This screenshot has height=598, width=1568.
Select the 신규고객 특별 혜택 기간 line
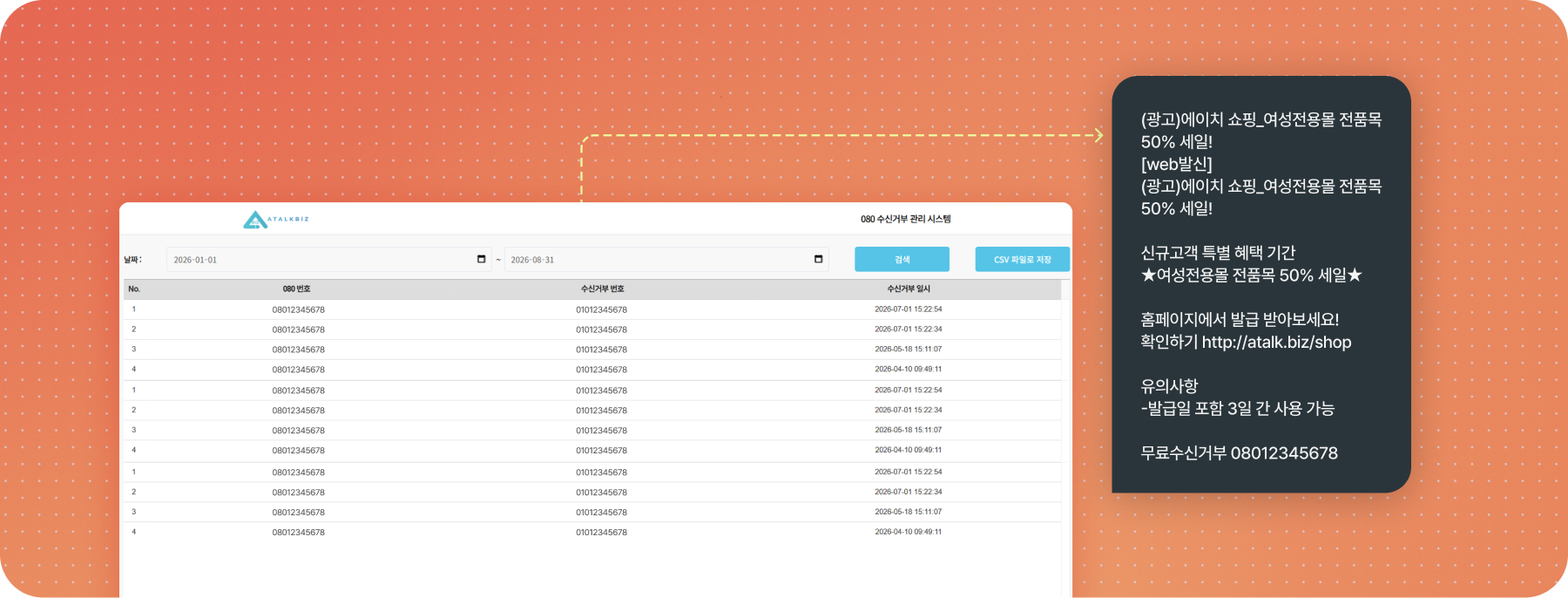point(1218,253)
